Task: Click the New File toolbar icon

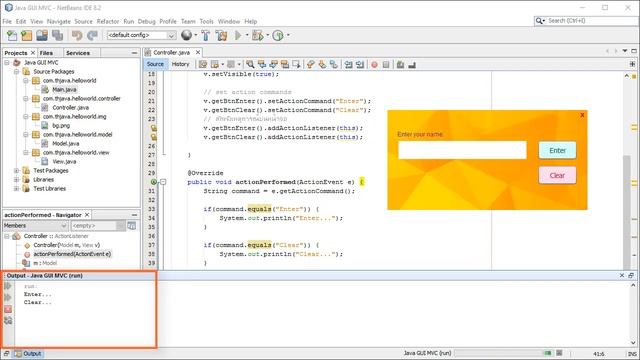Action: pyautogui.click(x=12, y=36)
